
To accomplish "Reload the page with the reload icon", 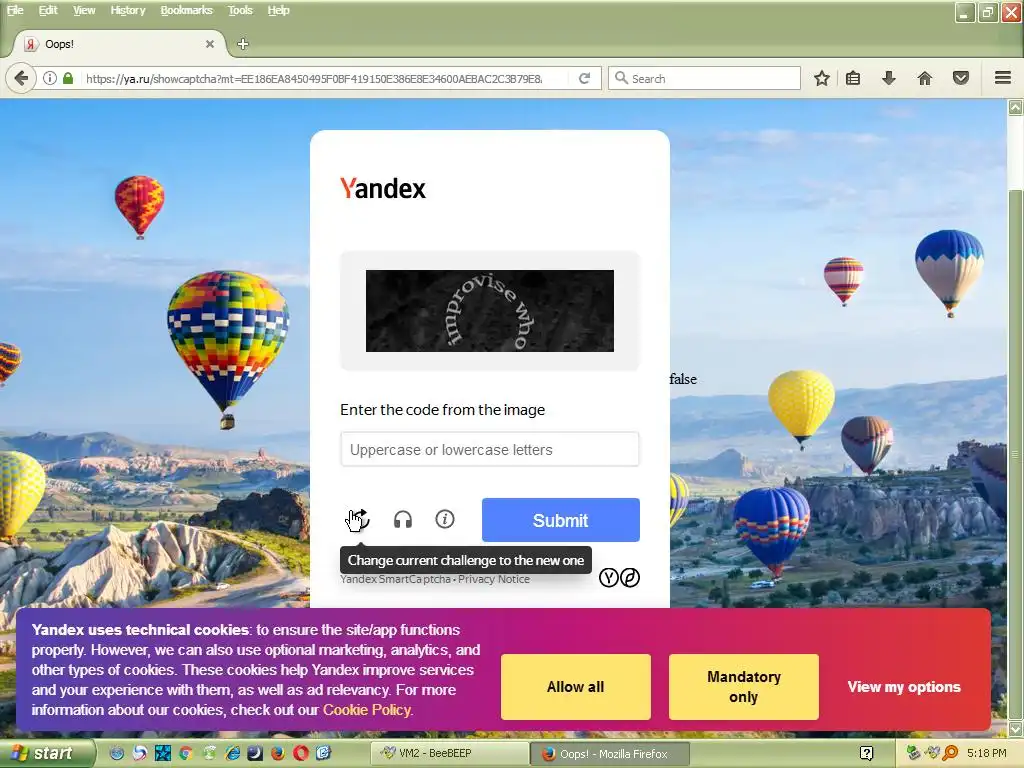I will pyautogui.click(x=584, y=78).
